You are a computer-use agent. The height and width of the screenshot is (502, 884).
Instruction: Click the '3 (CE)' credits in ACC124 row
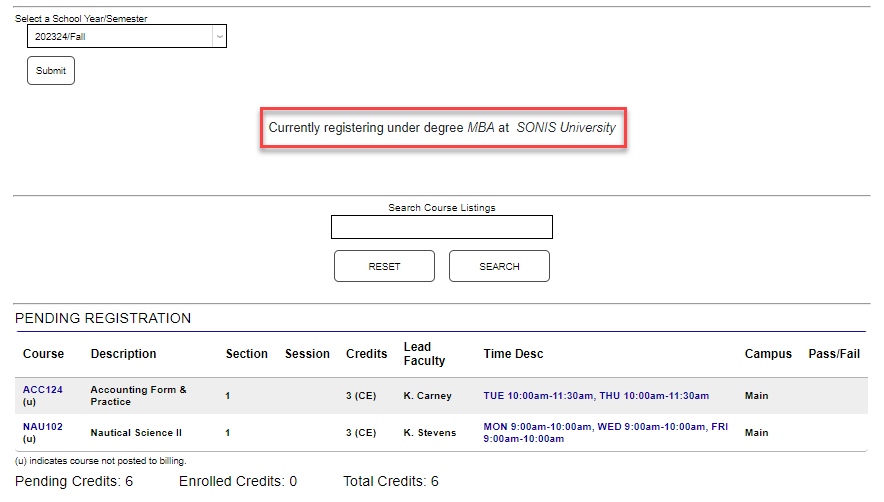tap(361, 396)
